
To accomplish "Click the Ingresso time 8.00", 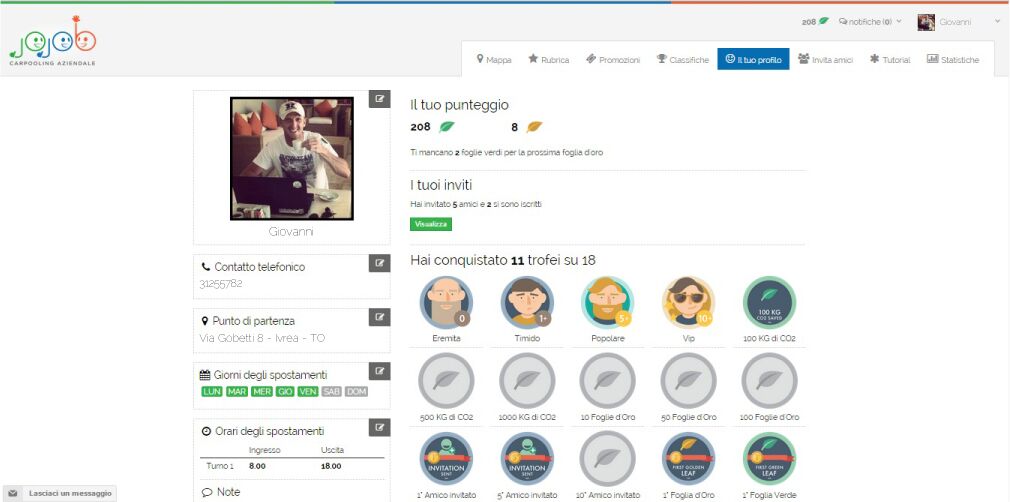I will pyautogui.click(x=258, y=466).
